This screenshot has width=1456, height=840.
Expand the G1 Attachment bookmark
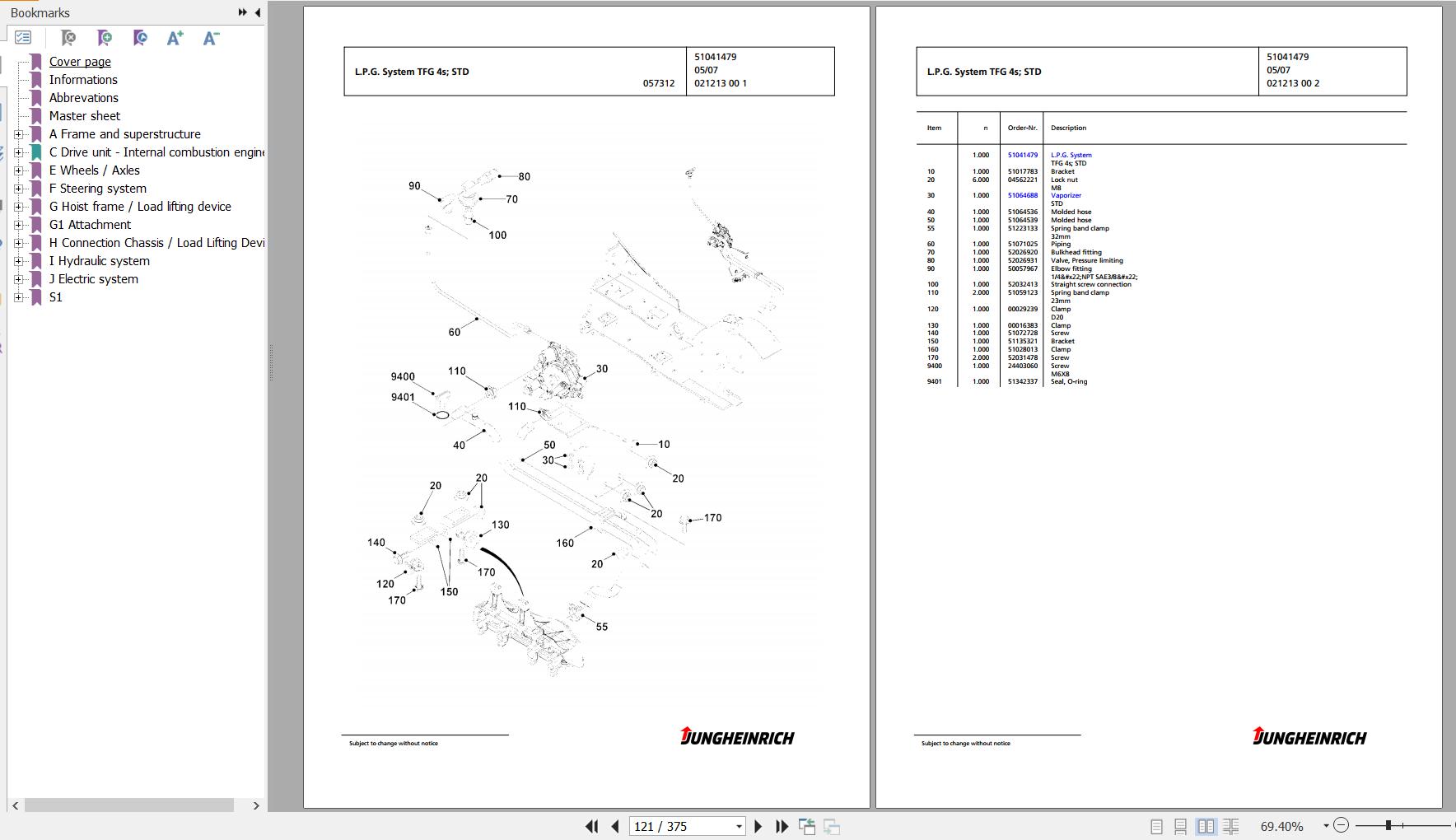[x=19, y=225]
